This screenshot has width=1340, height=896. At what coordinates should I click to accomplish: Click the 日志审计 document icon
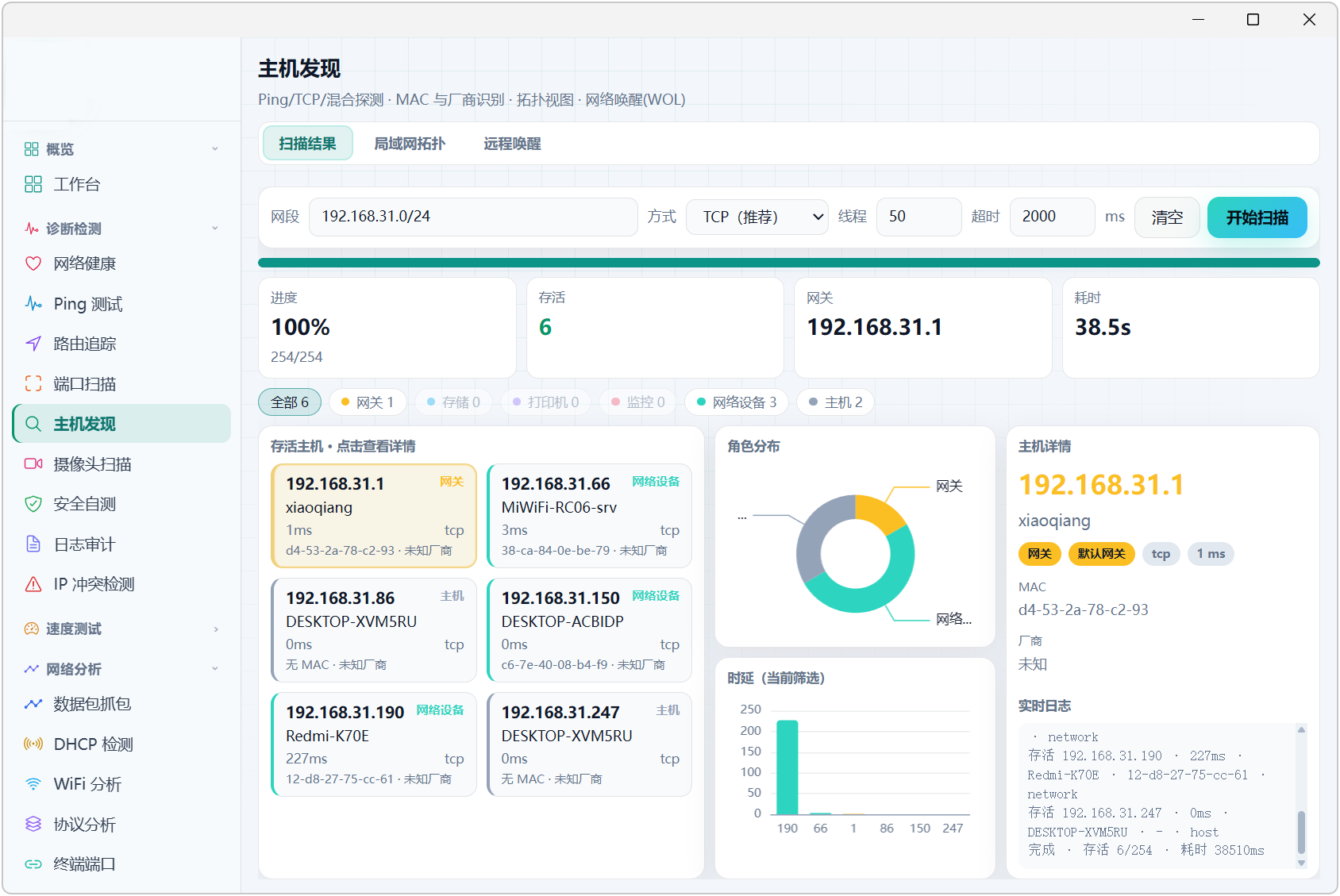33,544
